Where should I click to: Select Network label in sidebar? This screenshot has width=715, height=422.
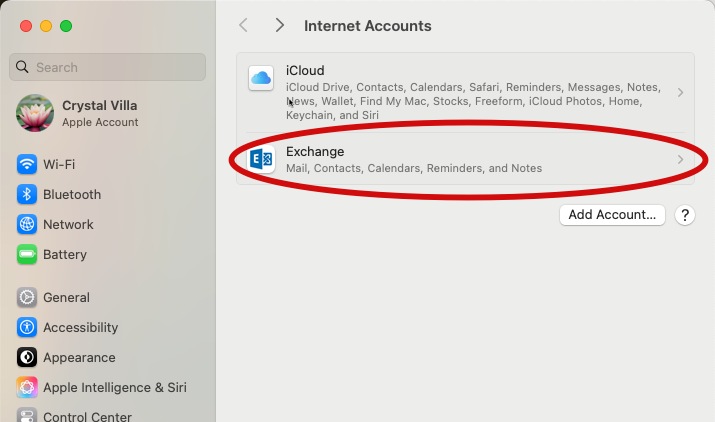pyautogui.click(x=68, y=224)
